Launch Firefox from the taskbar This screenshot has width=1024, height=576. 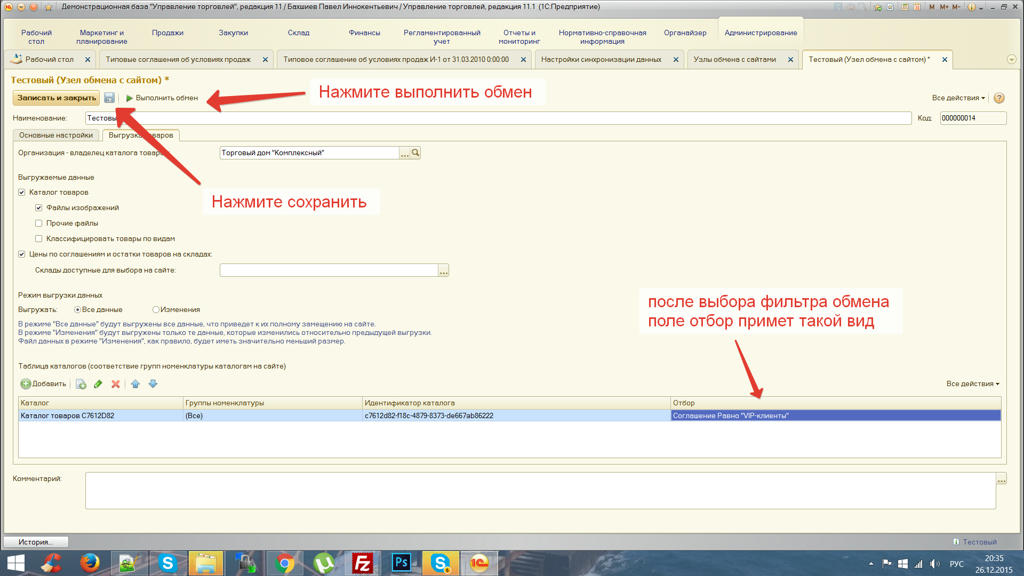(90, 563)
